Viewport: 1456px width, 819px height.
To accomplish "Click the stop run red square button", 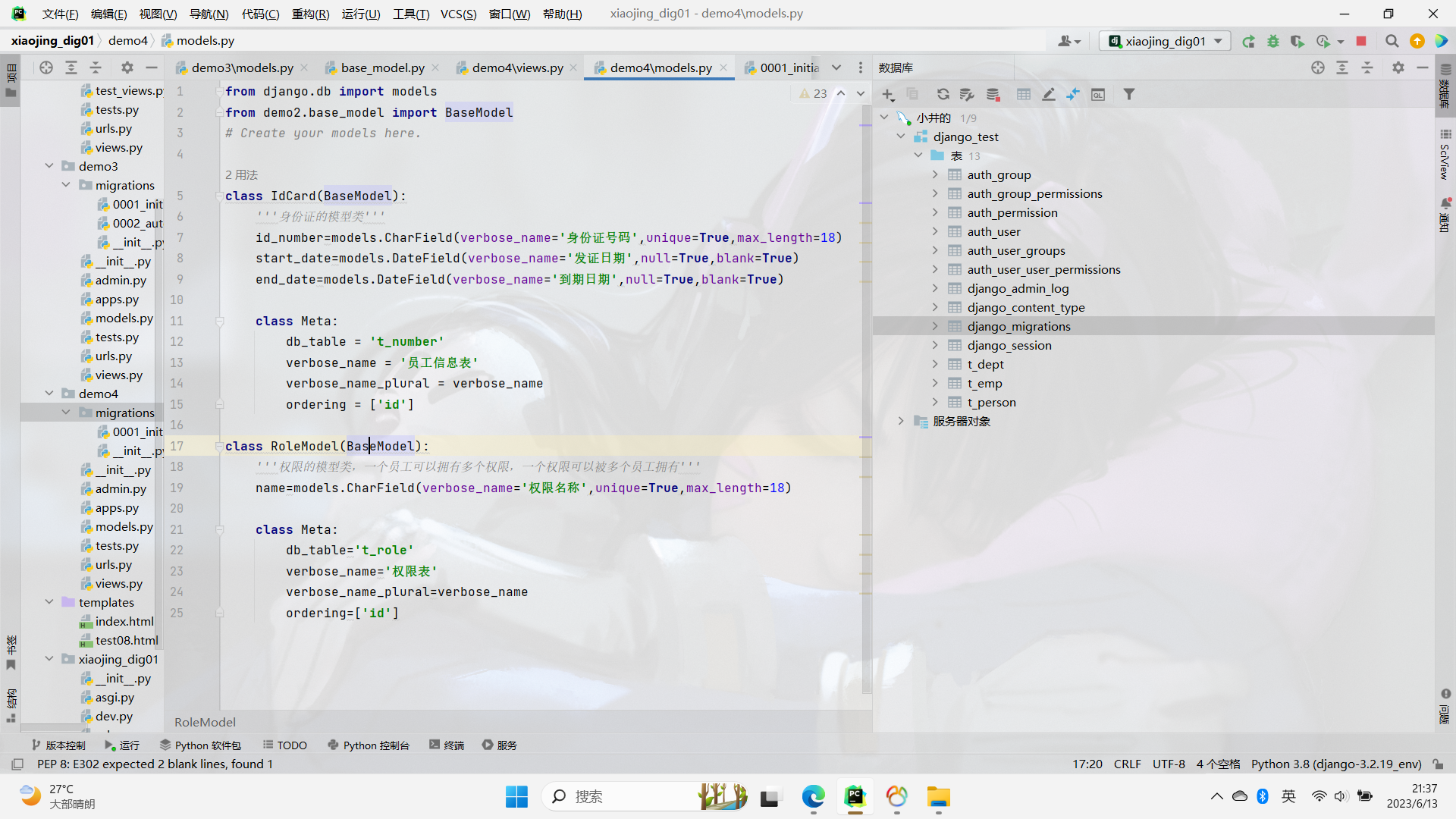I will coord(1361,41).
